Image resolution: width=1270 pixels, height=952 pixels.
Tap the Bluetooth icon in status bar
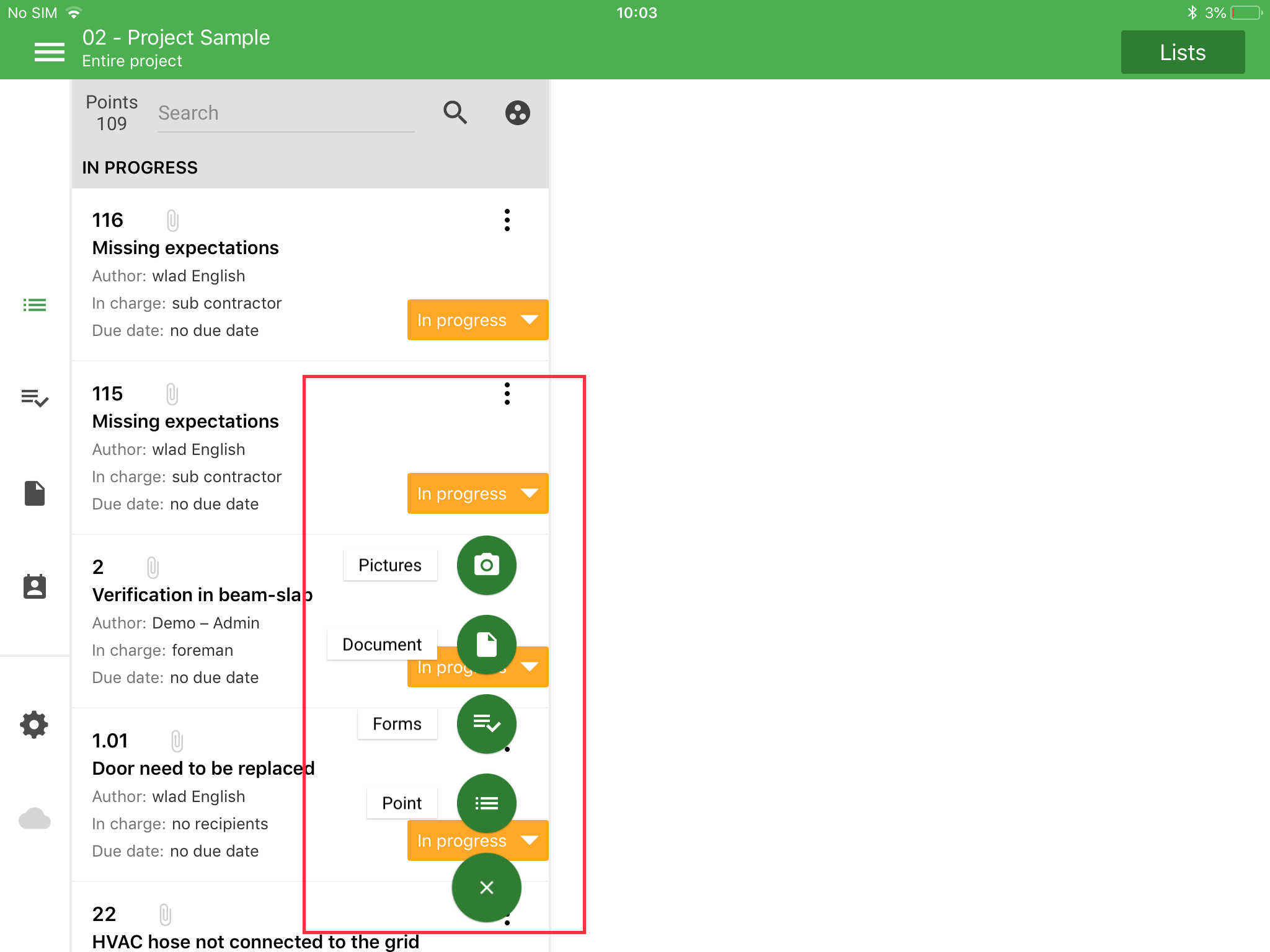tap(1192, 13)
